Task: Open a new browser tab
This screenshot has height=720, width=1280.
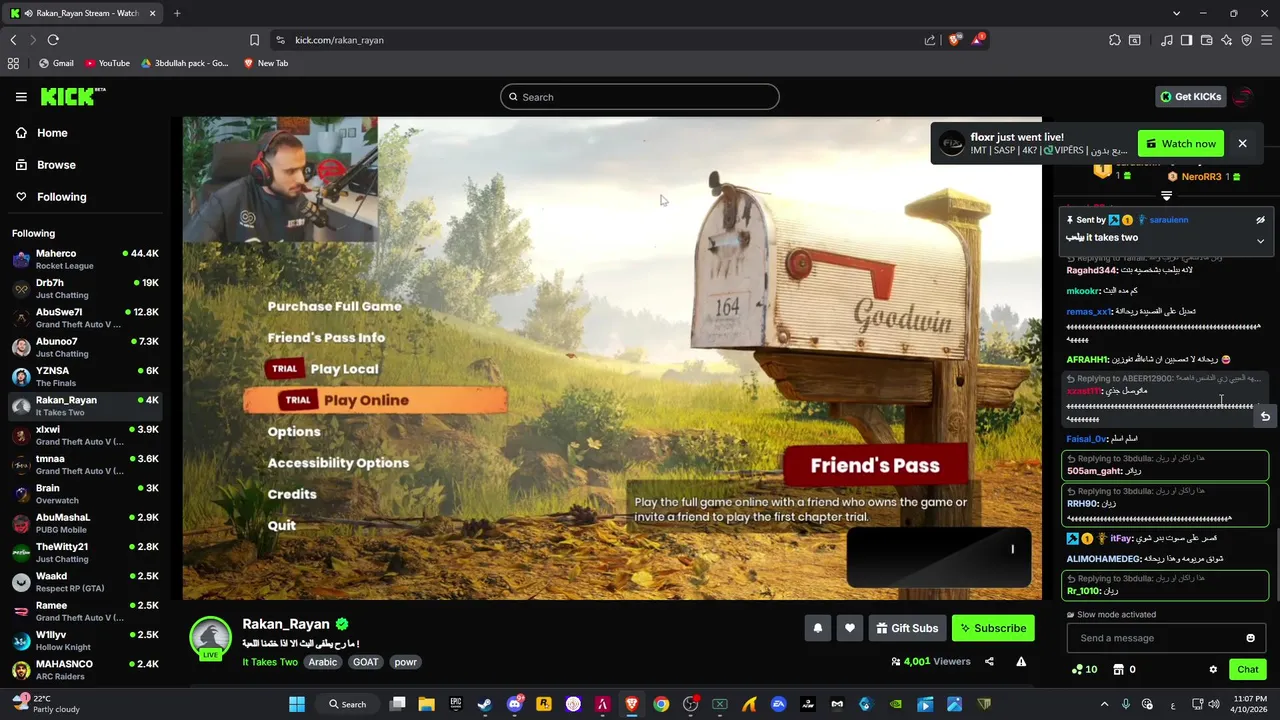Action: [x=177, y=13]
